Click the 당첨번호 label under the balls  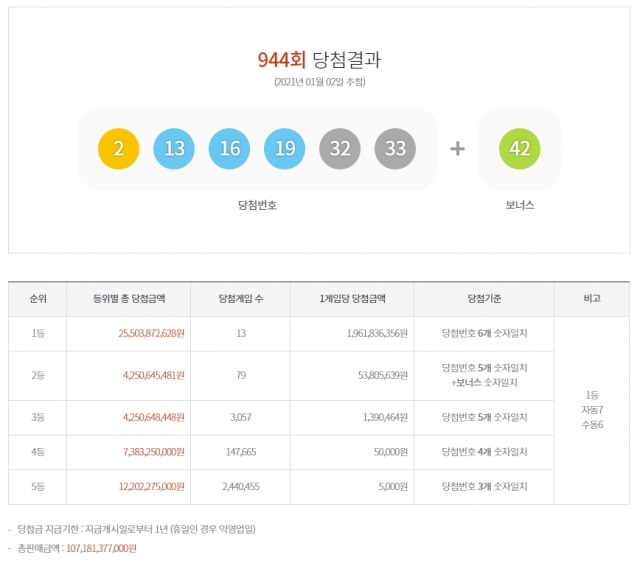coord(258,205)
